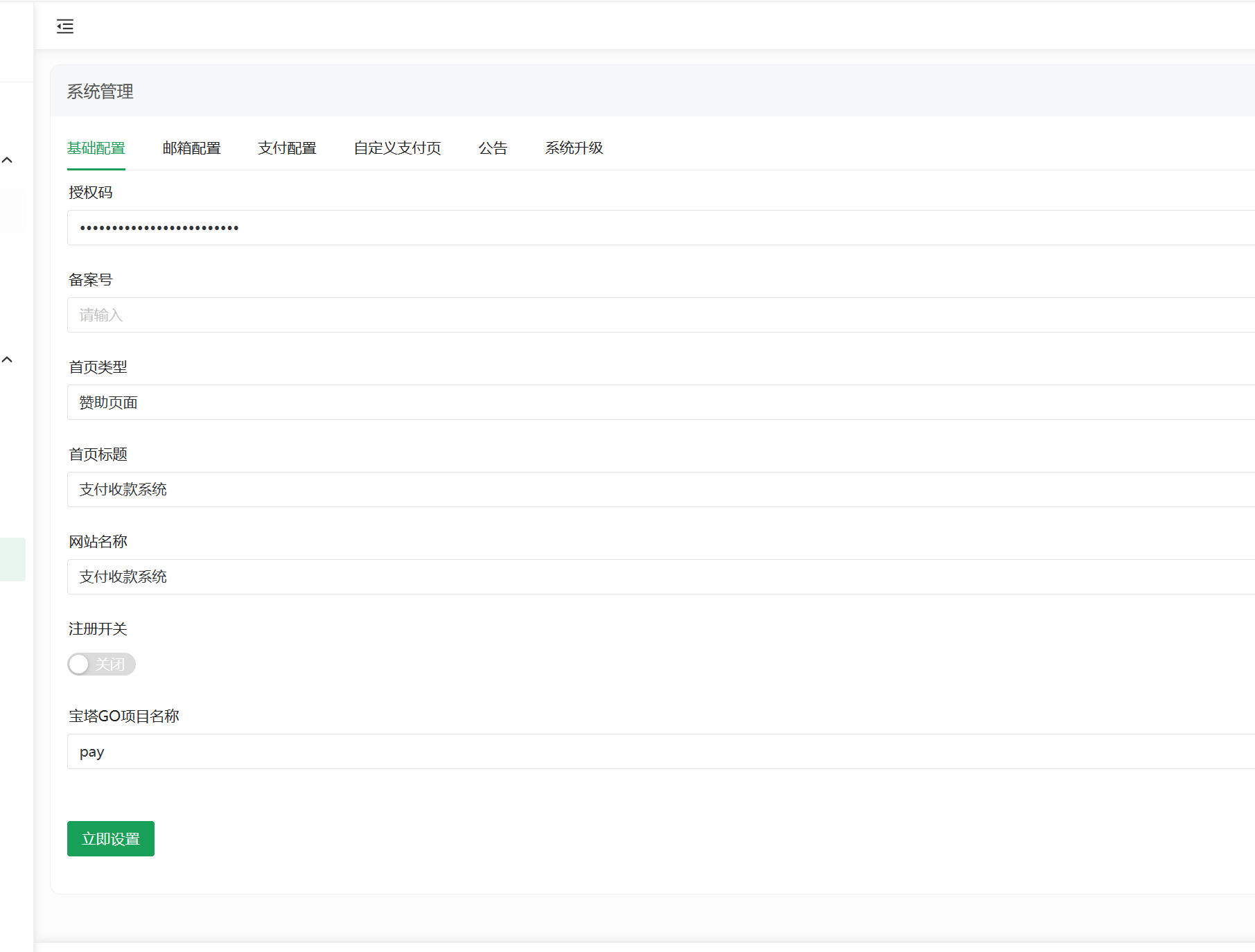Open the 公告 tab
The width and height of the screenshot is (1255, 952).
click(493, 148)
